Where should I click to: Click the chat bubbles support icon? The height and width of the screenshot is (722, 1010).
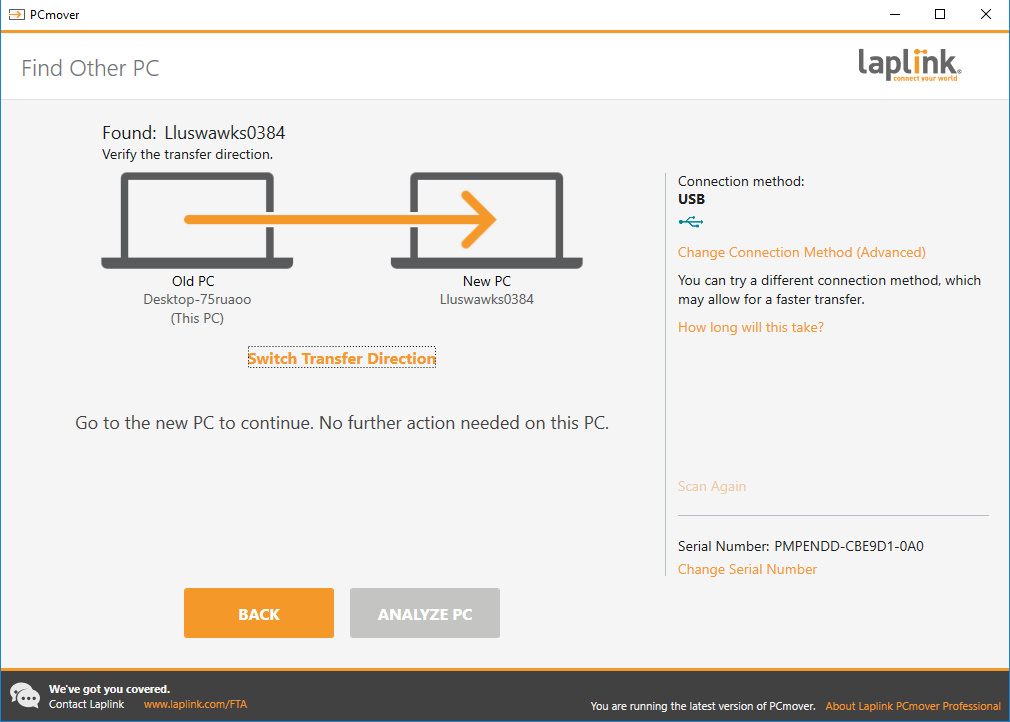coord(25,696)
